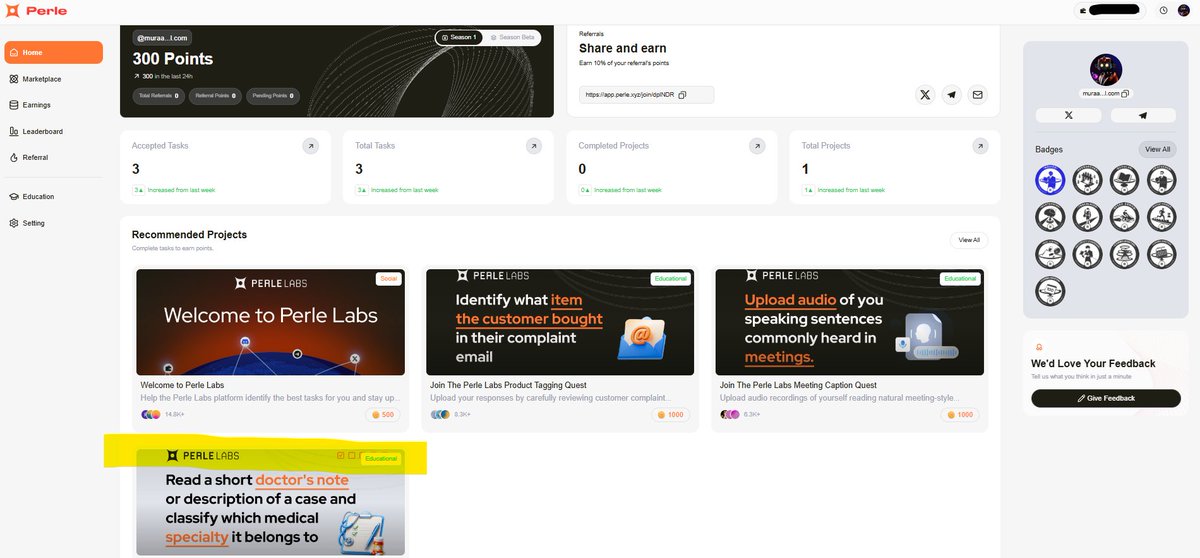Viewport: 1200px width, 558px height.
Task: Click the Setting gear icon
Action: pos(13,223)
